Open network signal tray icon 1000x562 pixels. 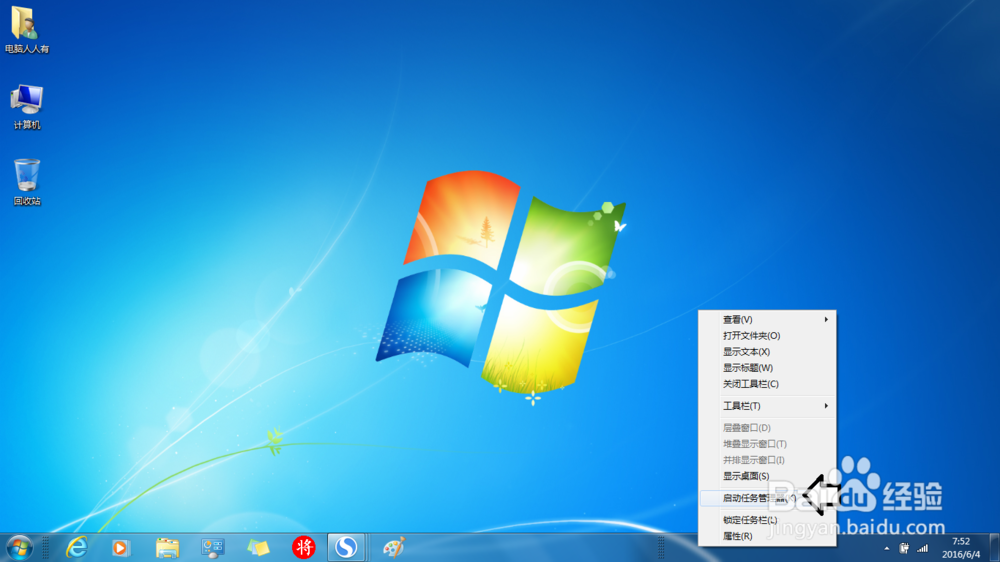coord(922,549)
